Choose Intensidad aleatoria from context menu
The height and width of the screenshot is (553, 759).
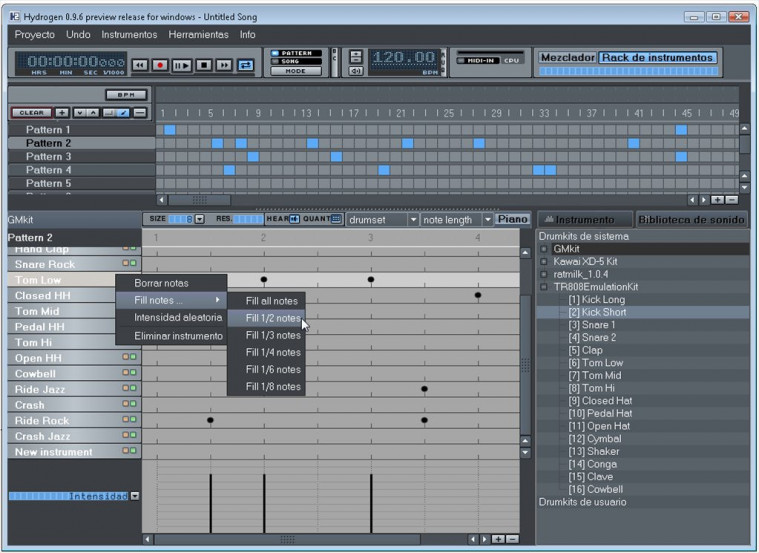(x=171, y=318)
